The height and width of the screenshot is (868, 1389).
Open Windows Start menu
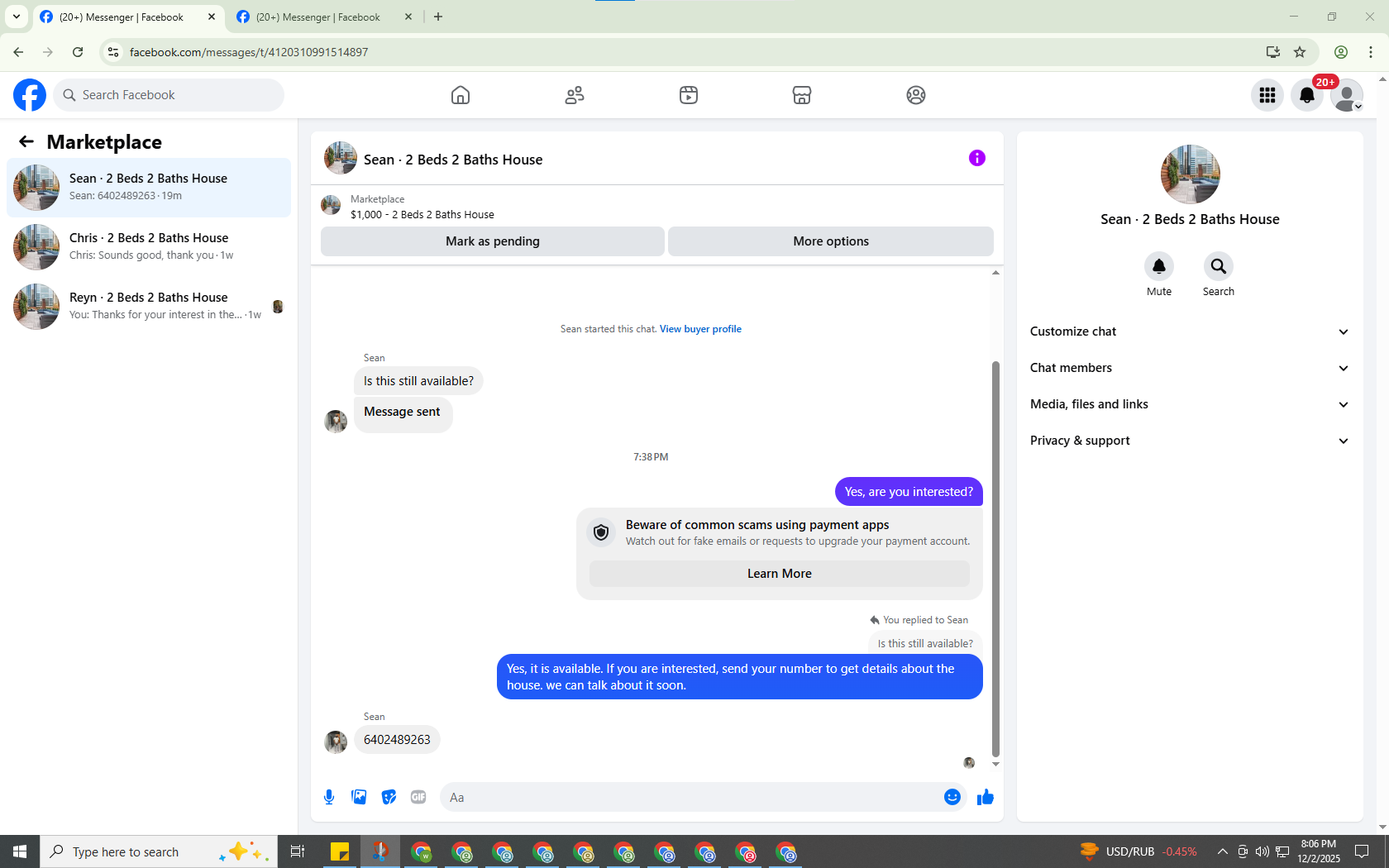(x=20, y=851)
